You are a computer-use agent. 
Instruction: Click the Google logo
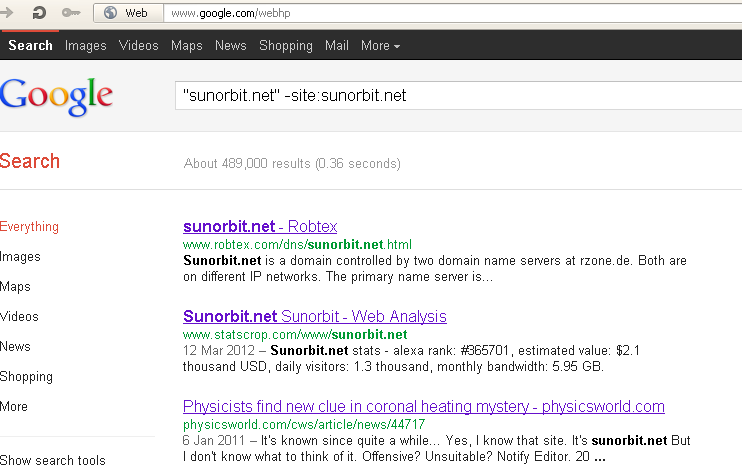pos(56,97)
